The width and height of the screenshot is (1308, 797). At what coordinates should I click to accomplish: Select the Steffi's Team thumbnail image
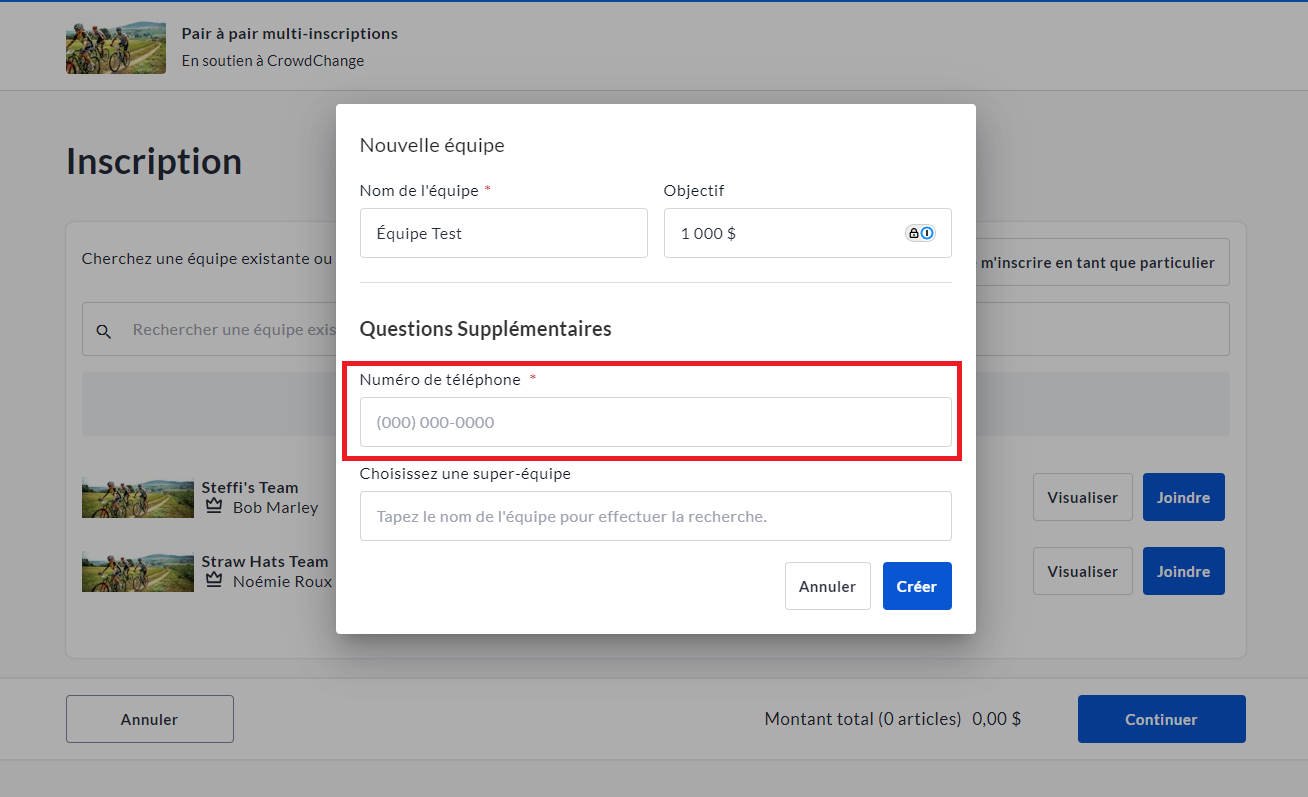click(137, 497)
